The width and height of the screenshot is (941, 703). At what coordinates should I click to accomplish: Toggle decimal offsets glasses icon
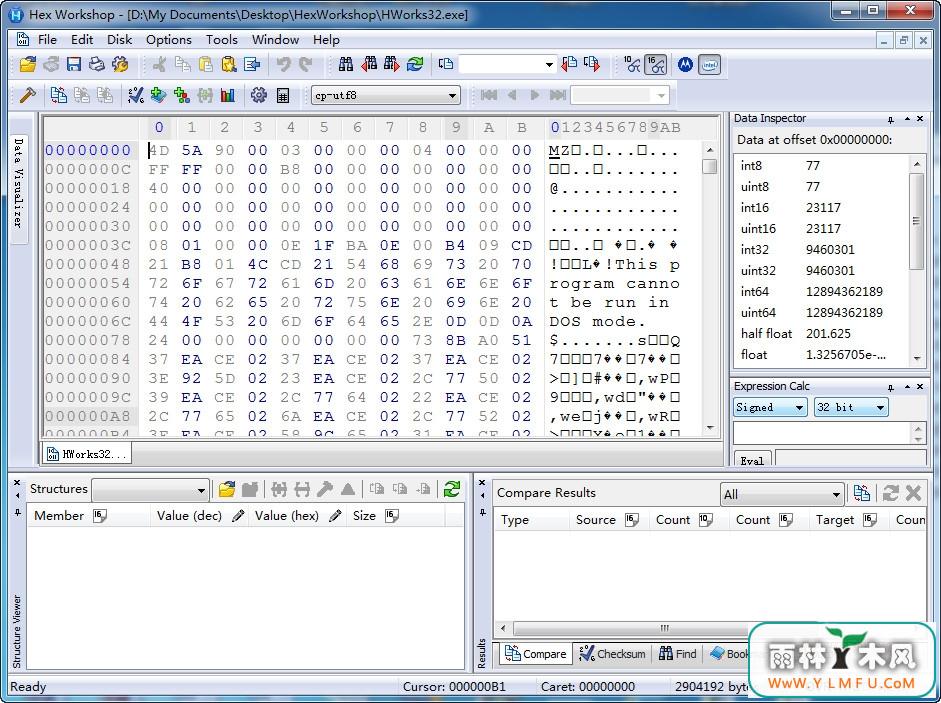632,64
